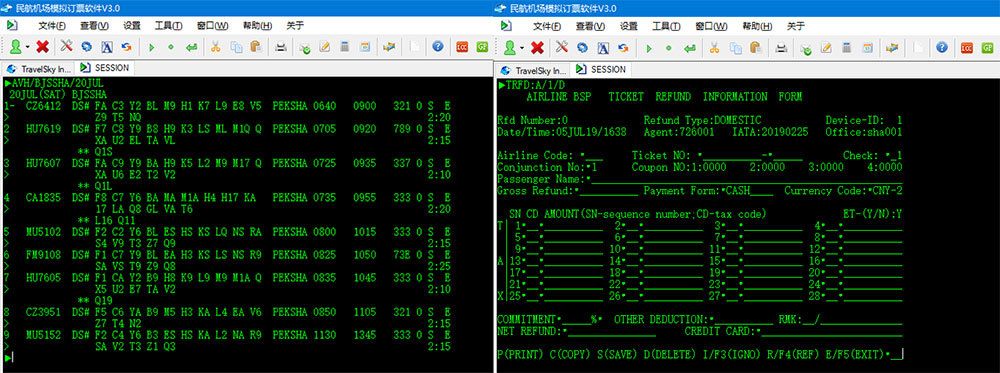The image size is (1000, 373).
Task: Click the red LCC icon in left window
Action: [462, 47]
